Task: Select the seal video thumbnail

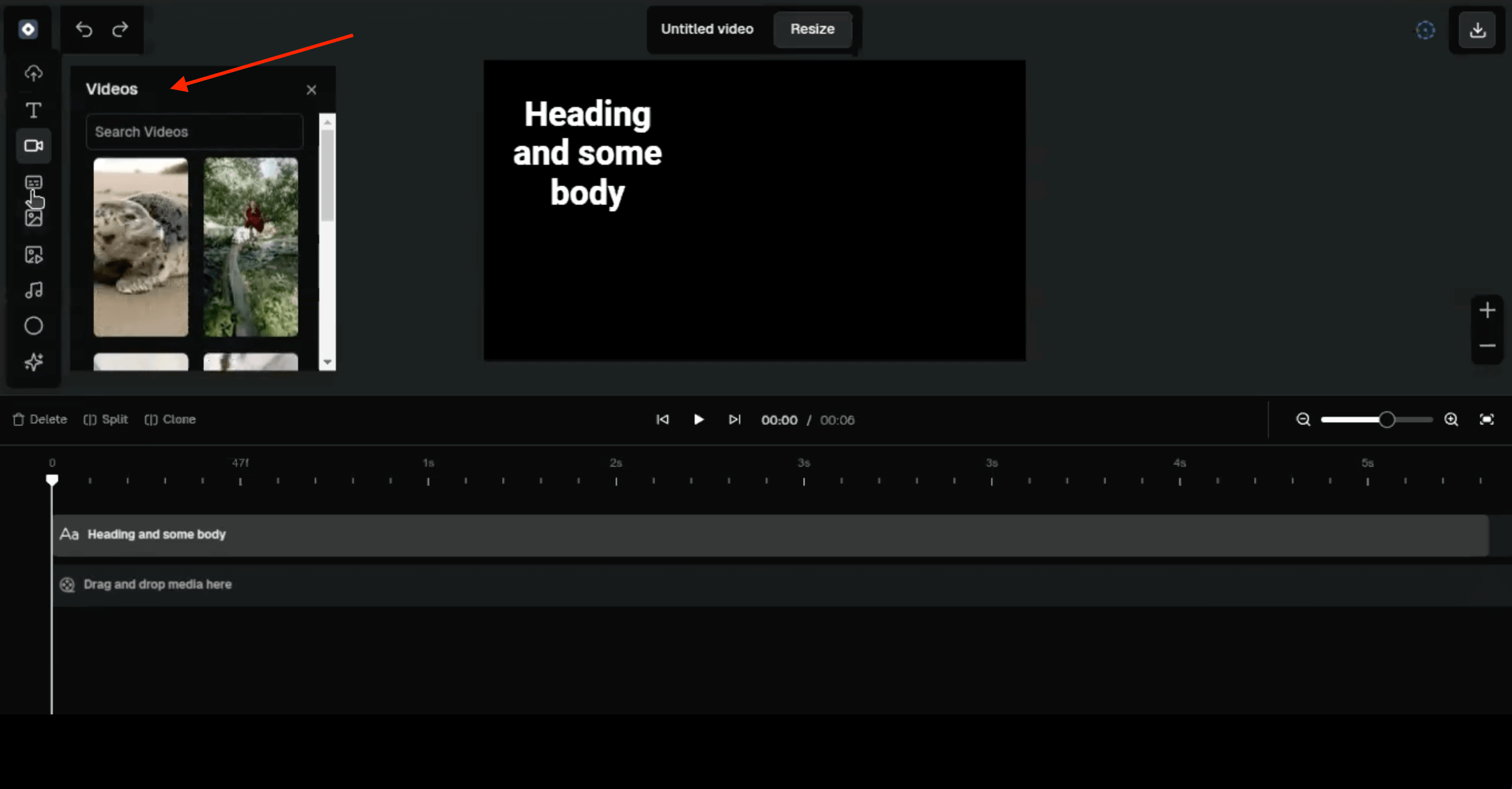Action: pos(140,247)
